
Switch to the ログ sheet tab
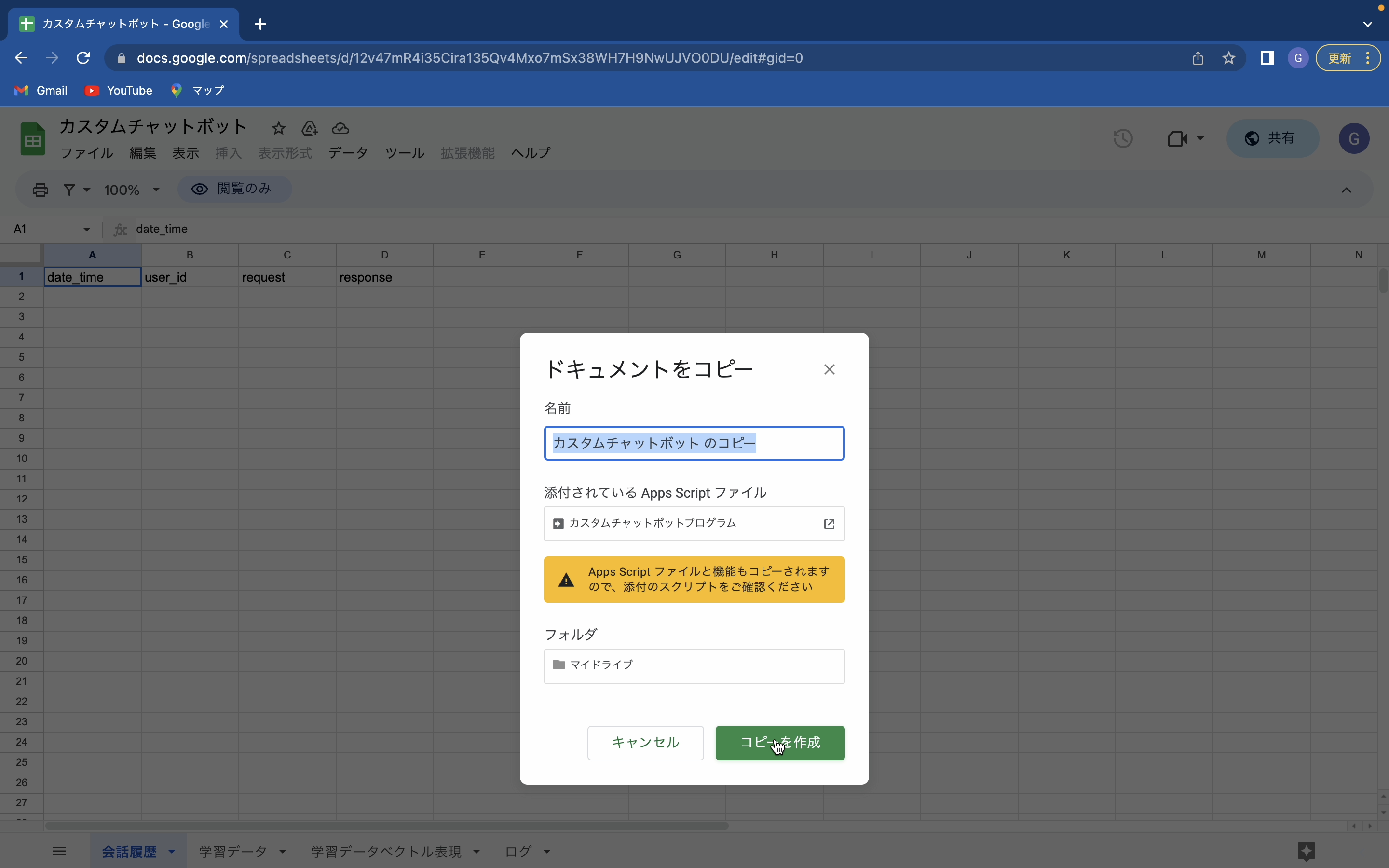pyautogui.click(x=517, y=851)
